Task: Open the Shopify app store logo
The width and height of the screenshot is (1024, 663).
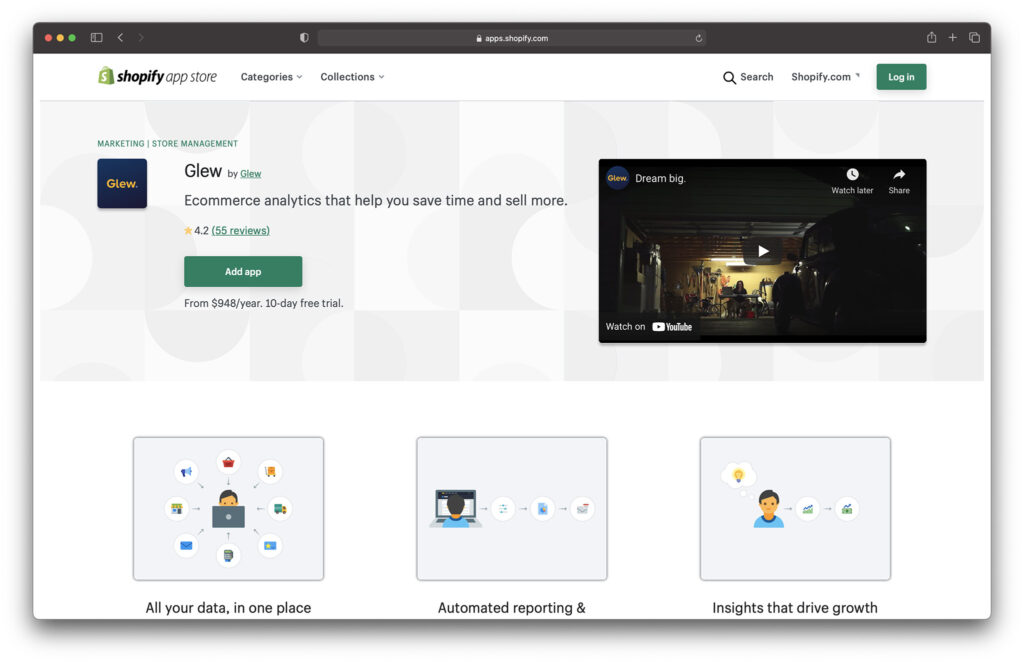Action: pos(157,76)
